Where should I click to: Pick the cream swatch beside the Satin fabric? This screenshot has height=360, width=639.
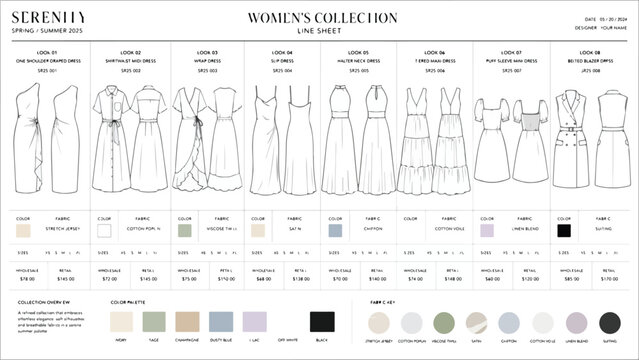click(258, 231)
